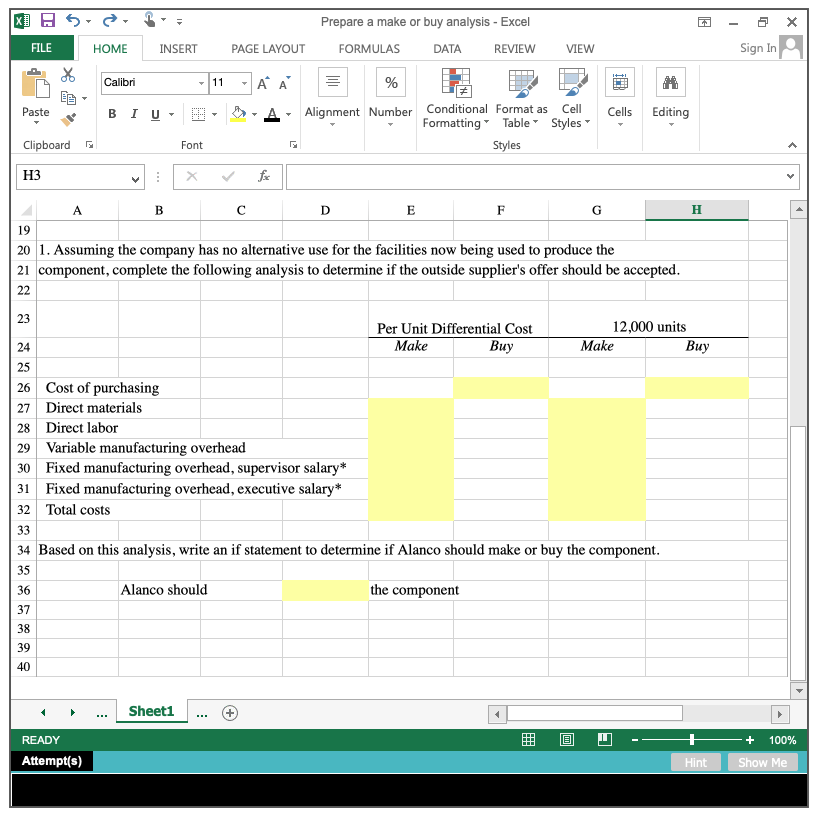The image size is (827, 817).
Task: Click the Hint button
Action: 695,762
